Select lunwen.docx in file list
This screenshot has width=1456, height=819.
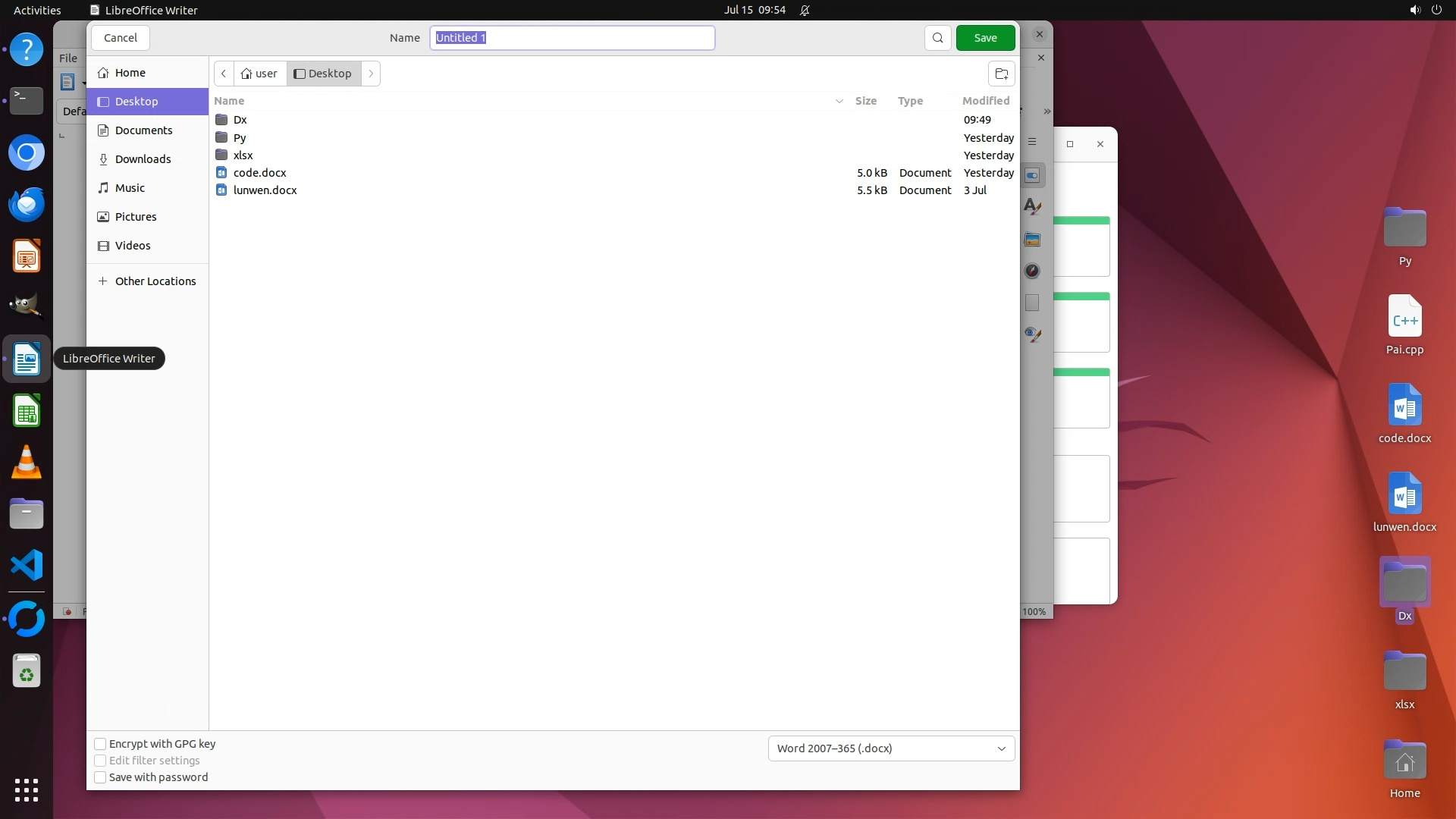[265, 190]
